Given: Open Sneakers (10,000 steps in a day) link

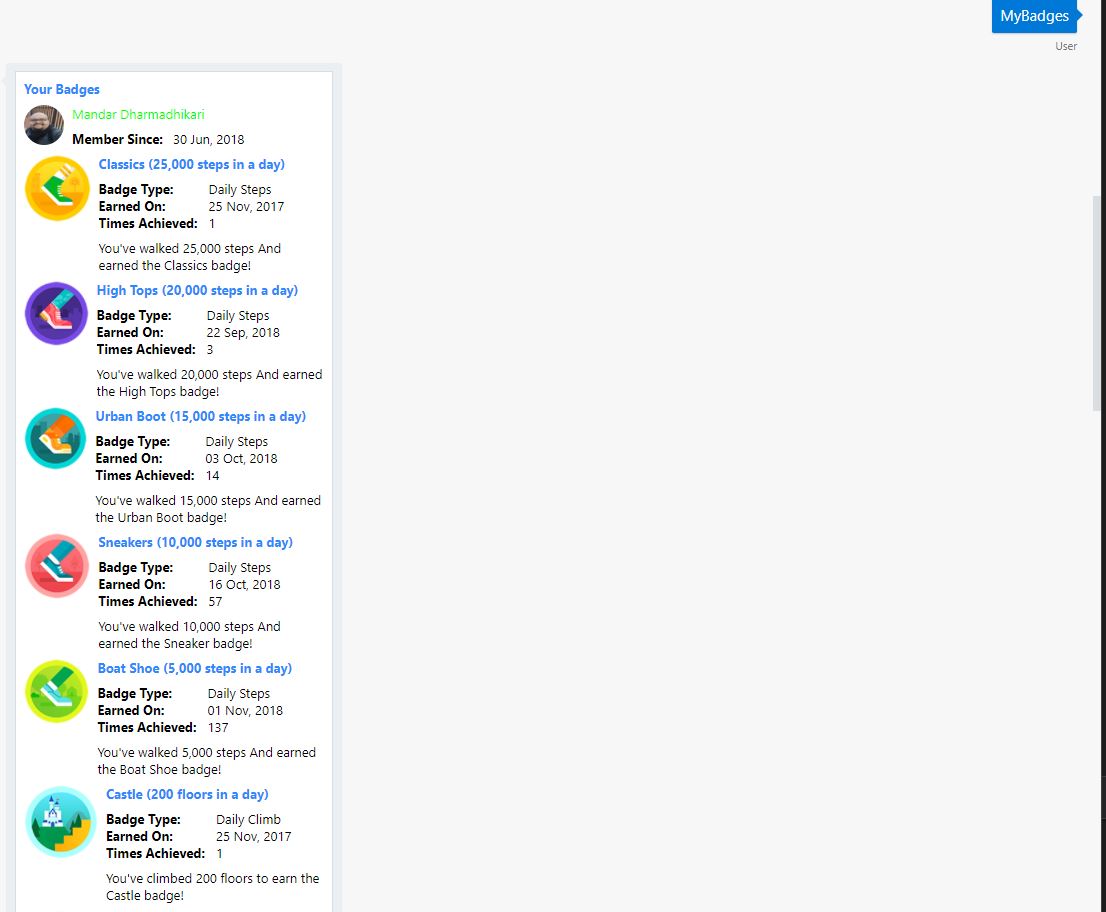Looking at the screenshot, I should point(195,542).
